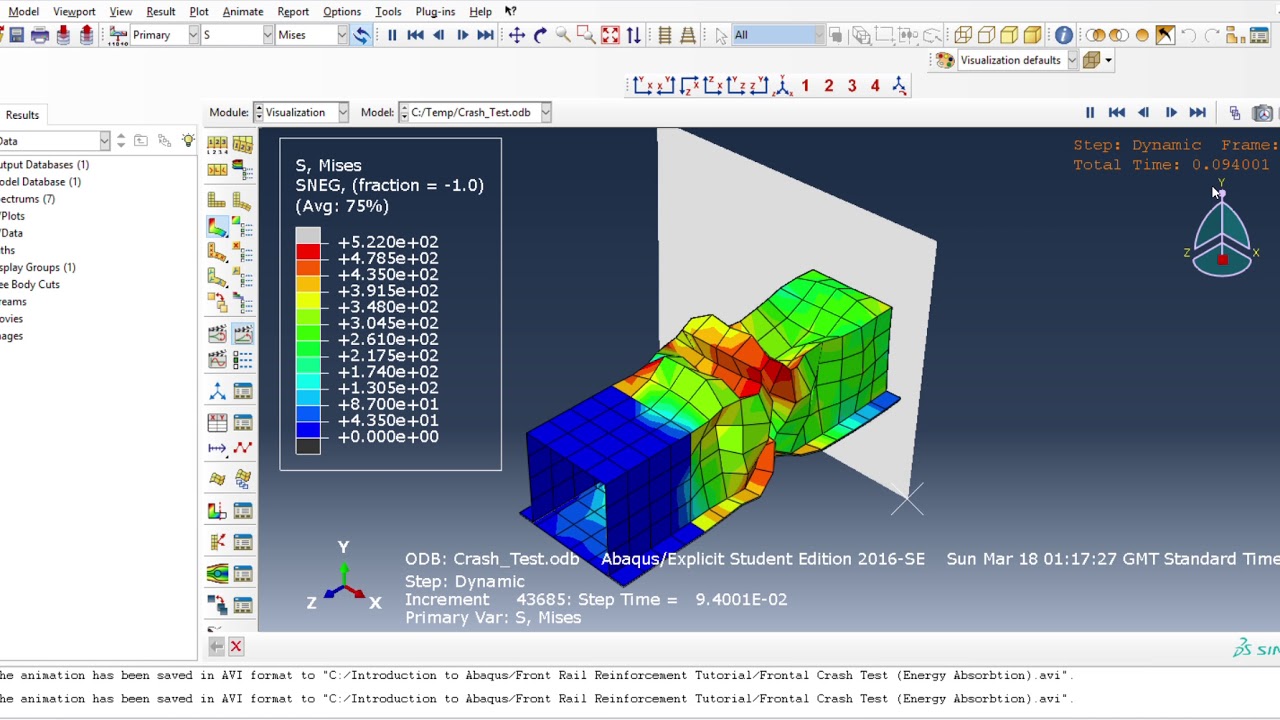The height and width of the screenshot is (720, 1280).
Task: Jump to last frame in viewport controls
Action: tap(1198, 113)
